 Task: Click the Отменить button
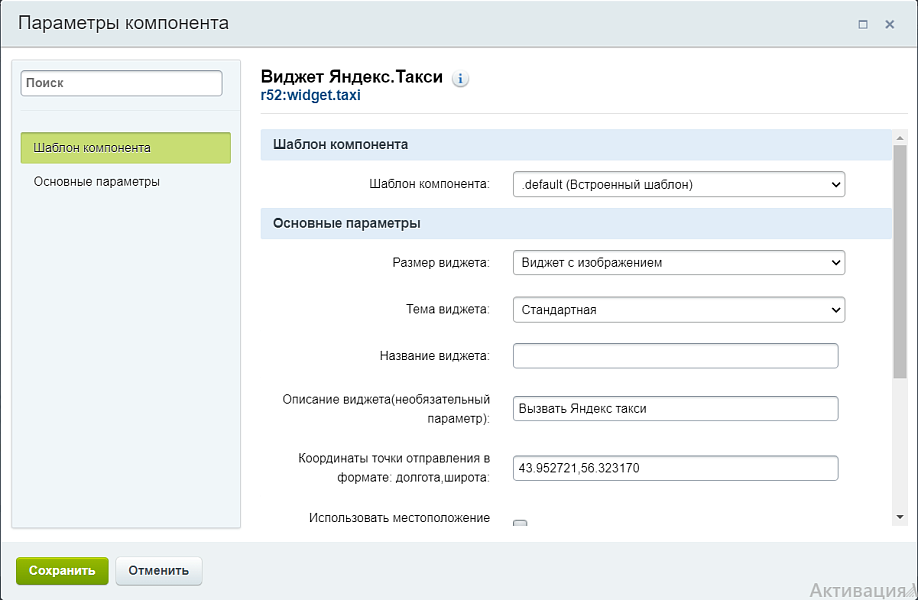(159, 571)
